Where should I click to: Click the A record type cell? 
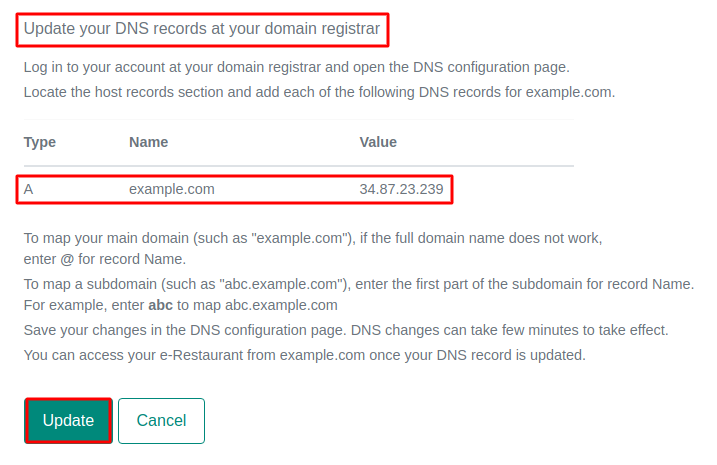(x=29, y=189)
